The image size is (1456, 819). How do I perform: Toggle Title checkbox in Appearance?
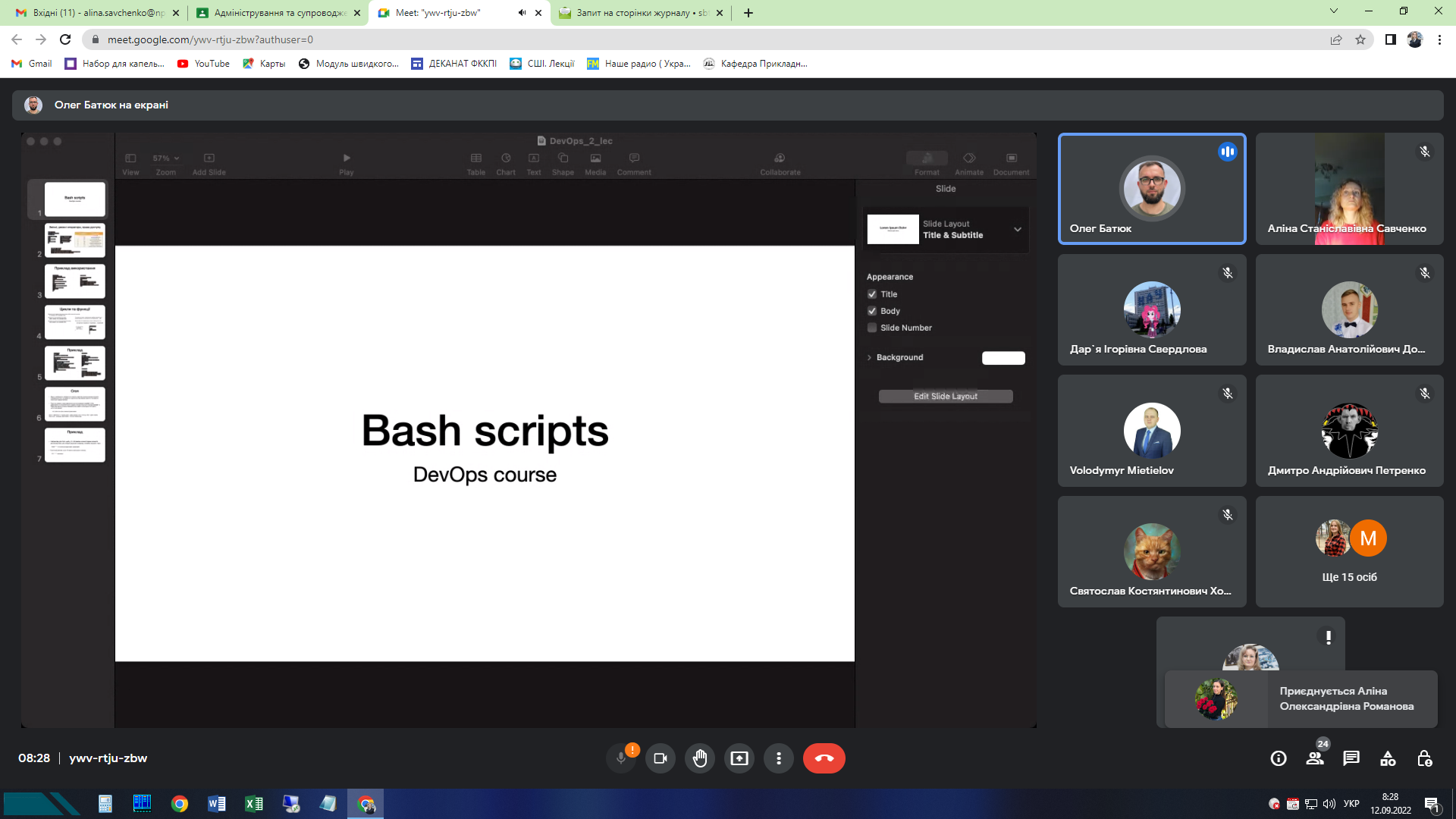pos(872,294)
